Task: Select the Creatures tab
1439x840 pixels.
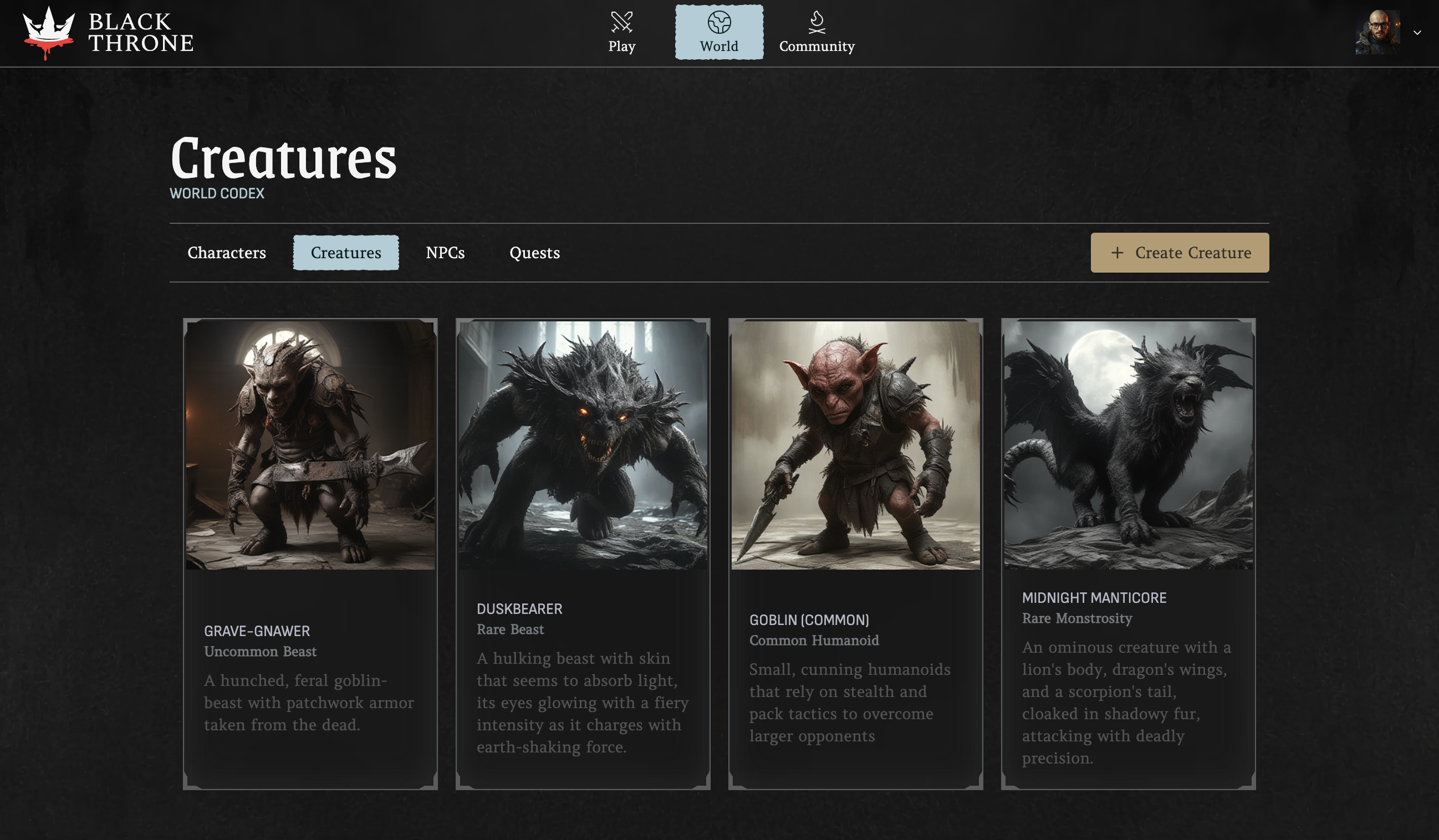Action: pyautogui.click(x=345, y=253)
